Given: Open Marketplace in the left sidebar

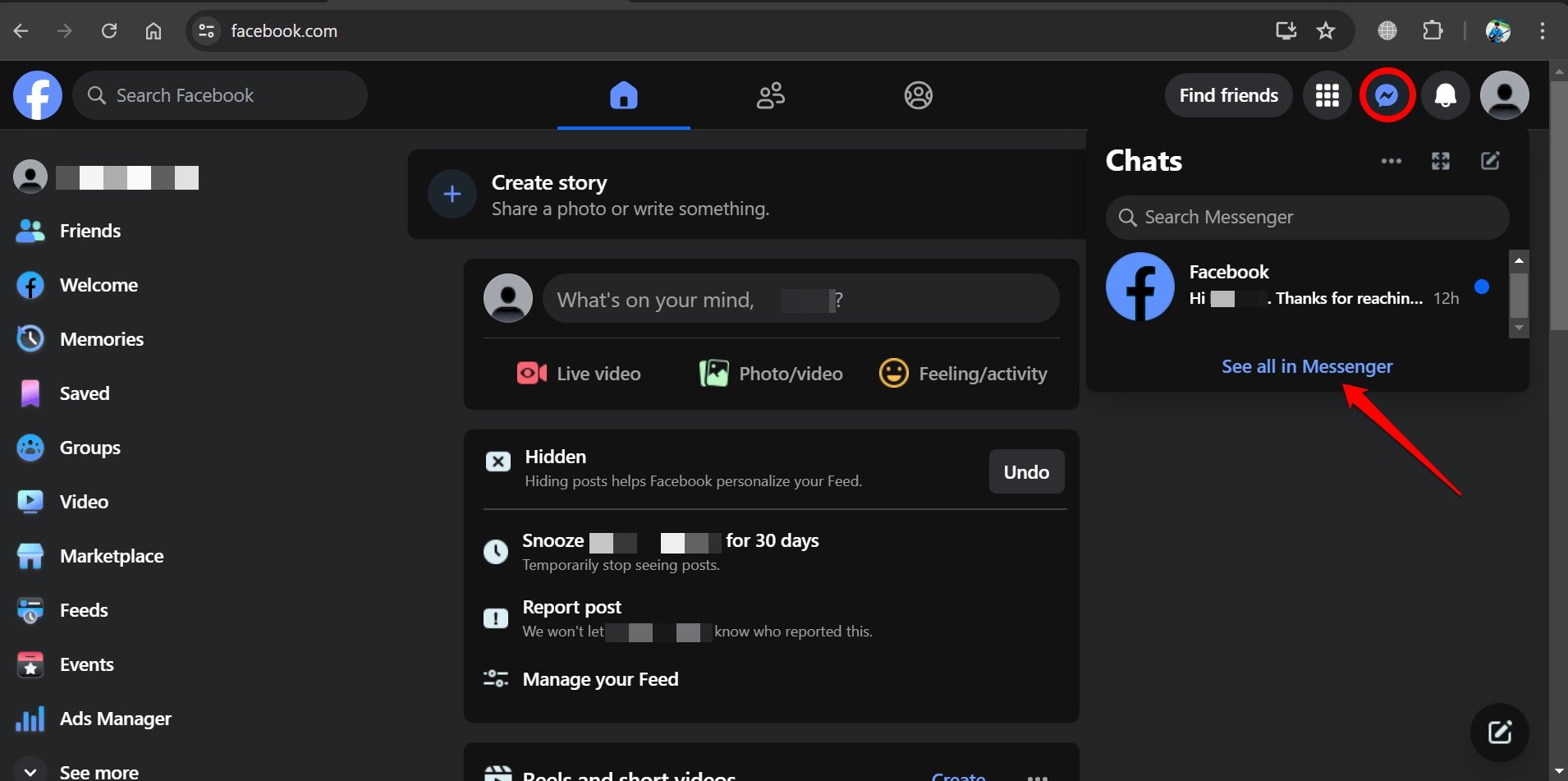Looking at the screenshot, I should [x=89, y=556].
